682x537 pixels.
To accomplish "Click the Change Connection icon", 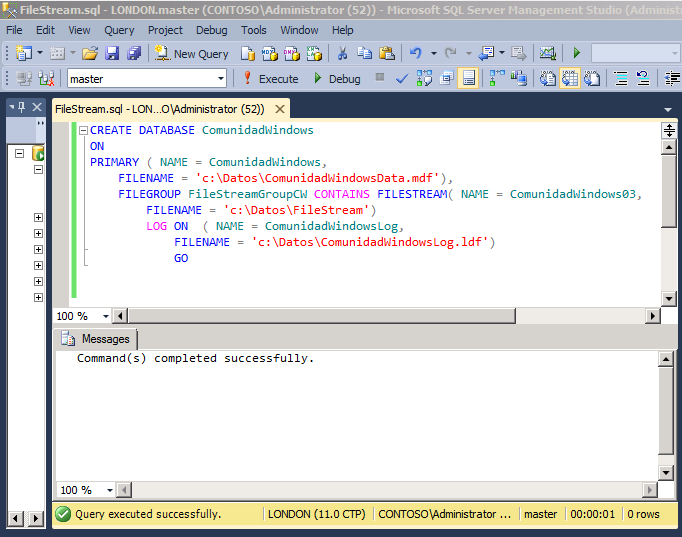I will 46,79.
